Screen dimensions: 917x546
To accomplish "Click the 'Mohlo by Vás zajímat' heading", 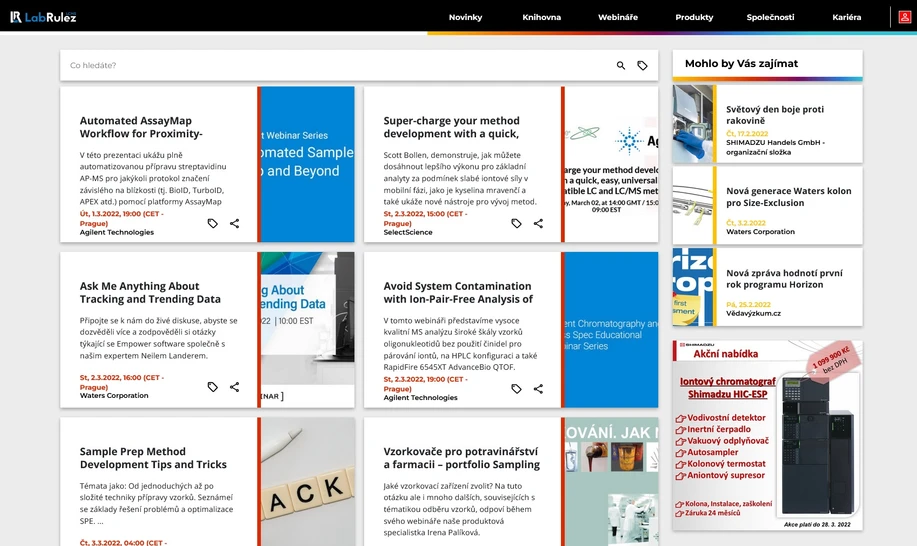I will point(741,63).
